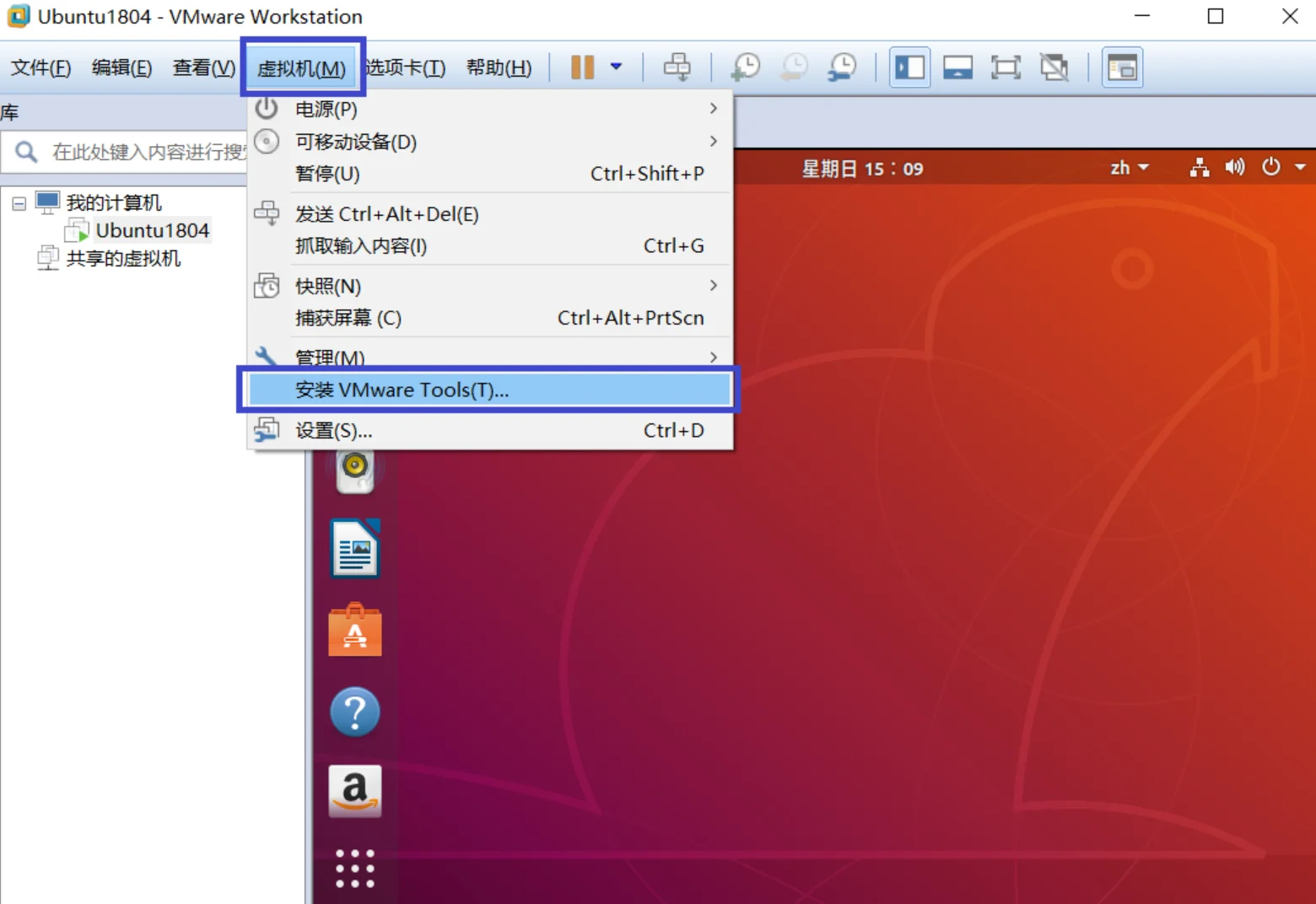
Task: Open the Amazon launcher in the Ubuntu dock
Action: coord(354,790)
